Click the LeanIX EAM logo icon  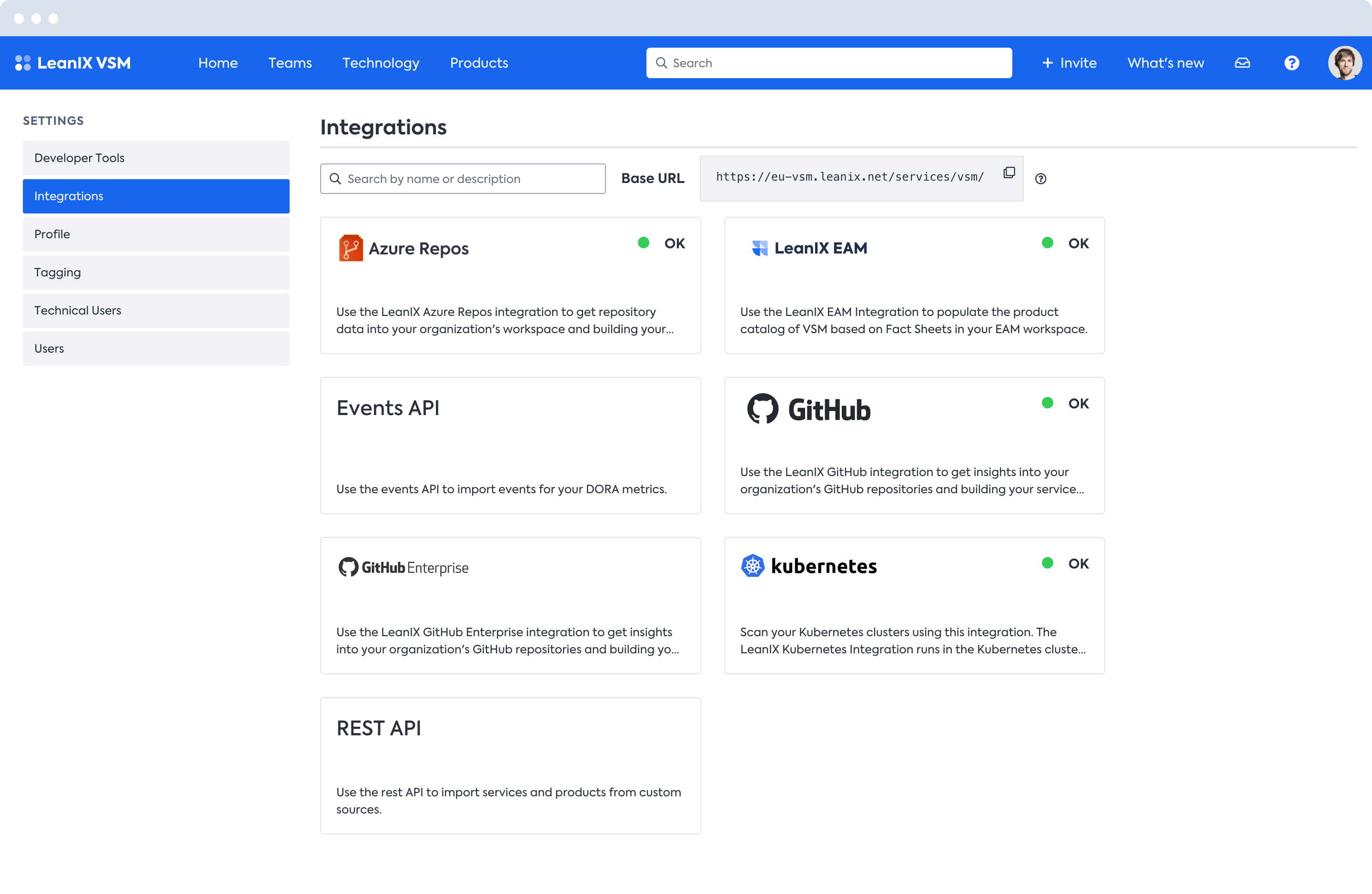pos(760,248)
